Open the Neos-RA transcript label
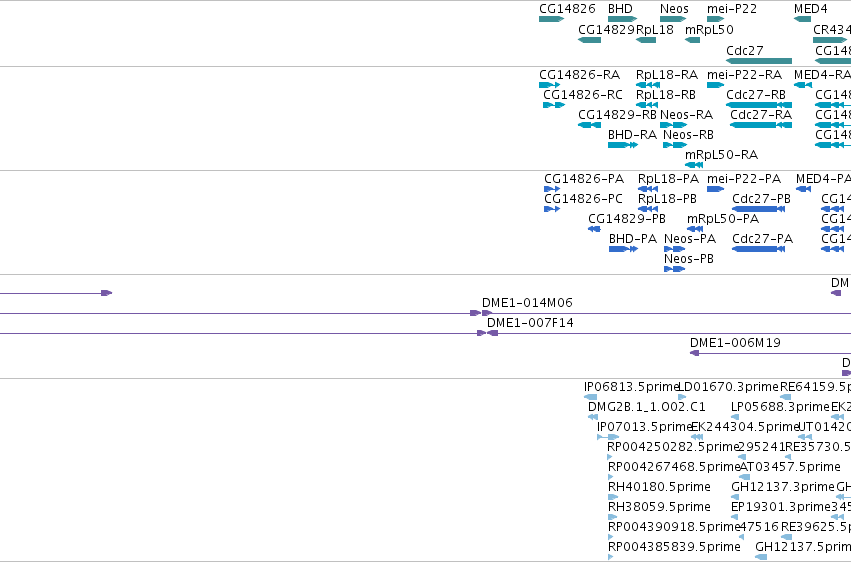Viewport: 851px width, 562px height. [686, 114]
